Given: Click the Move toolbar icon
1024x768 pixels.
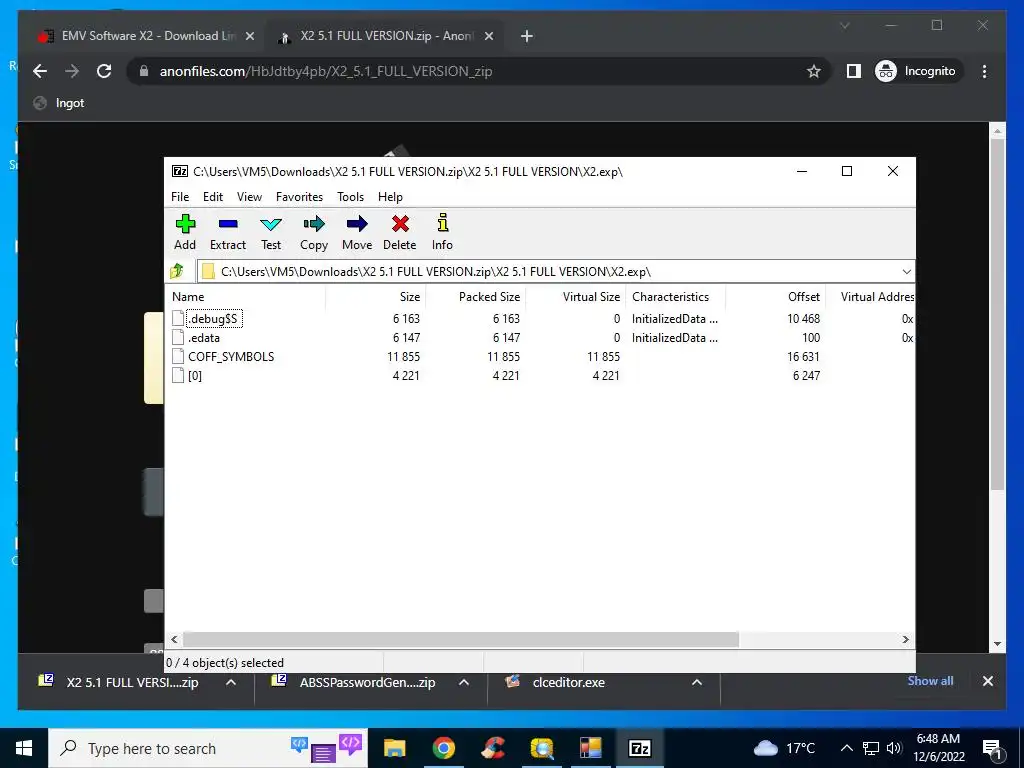Looking at the screenshot, I should (x=357, y=232).
